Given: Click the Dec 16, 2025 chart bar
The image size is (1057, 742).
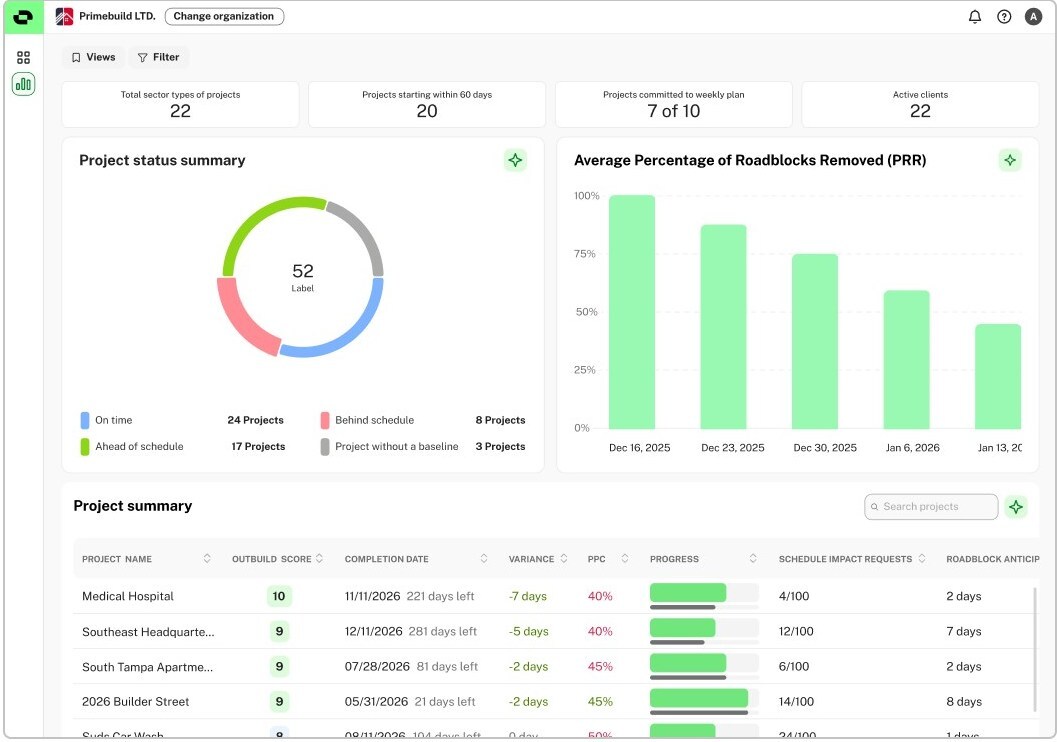Looking at the screenshot, I should pyautogui.click(x=632, y=312).
